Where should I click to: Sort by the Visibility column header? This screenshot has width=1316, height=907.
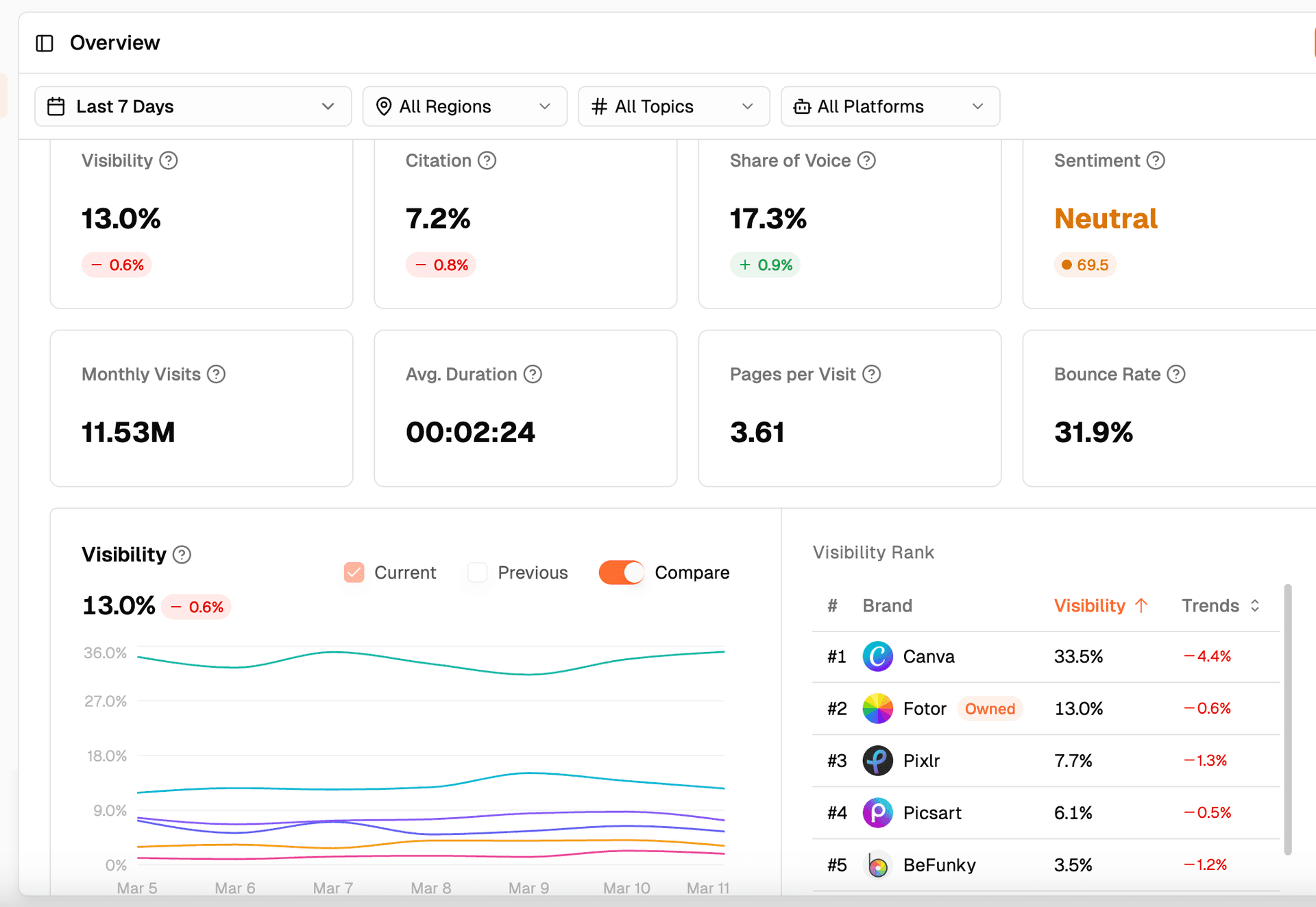(1100, 606)
